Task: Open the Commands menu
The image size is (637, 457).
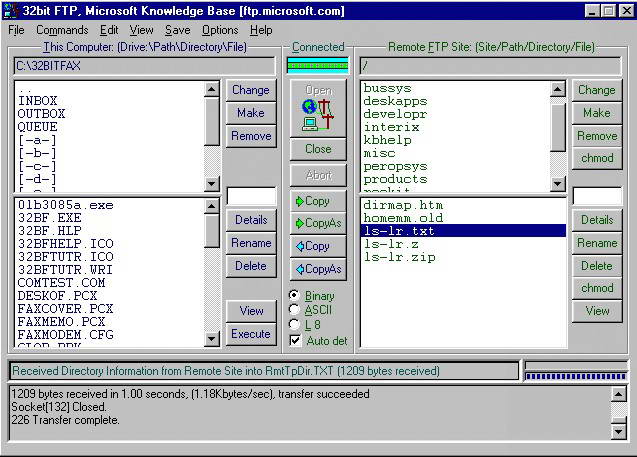Action: (x=62, y=30)
